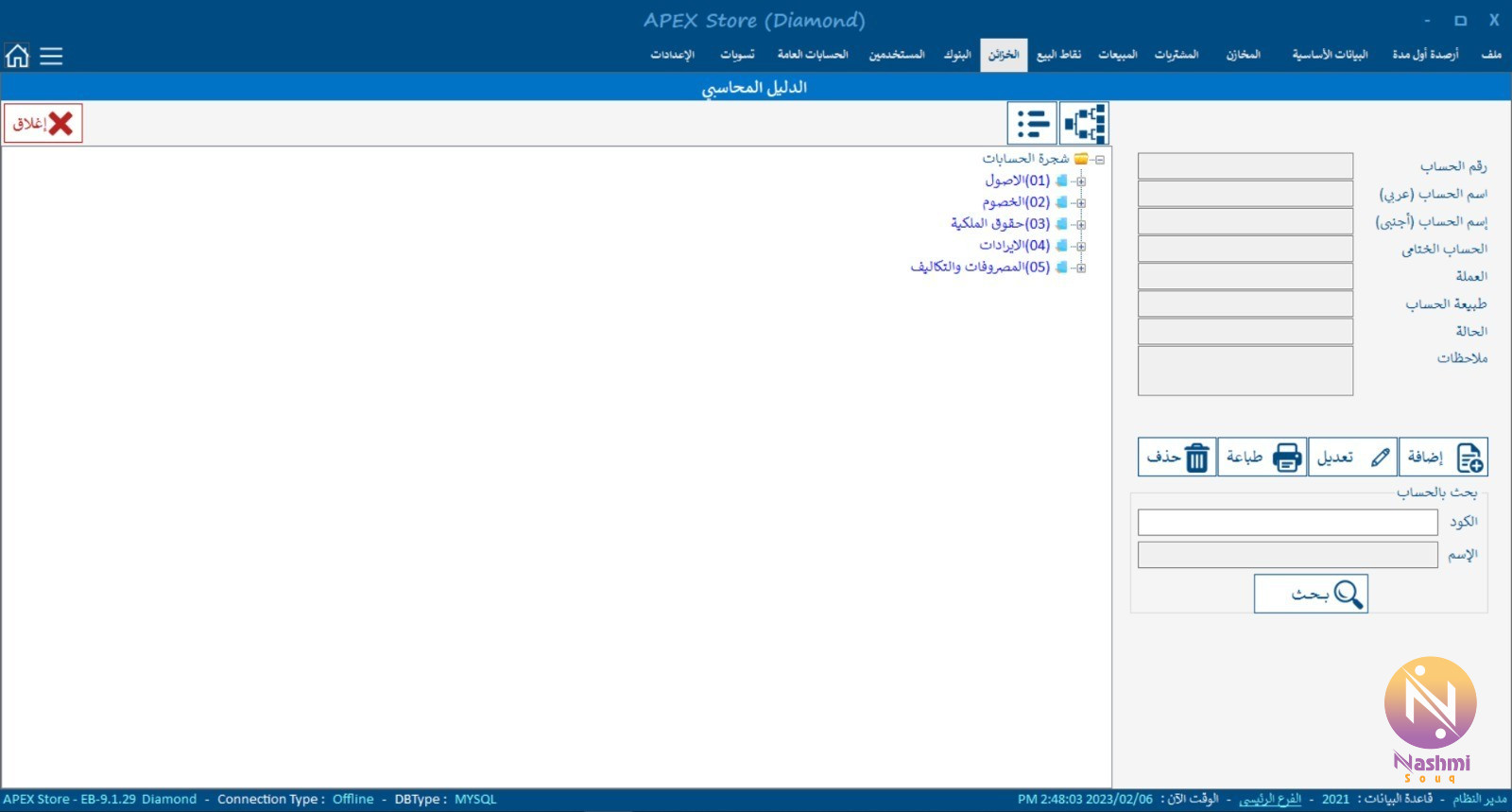1512x812 pixels.
Task: Open the المبيعات menu
Action: point(1117,55)
